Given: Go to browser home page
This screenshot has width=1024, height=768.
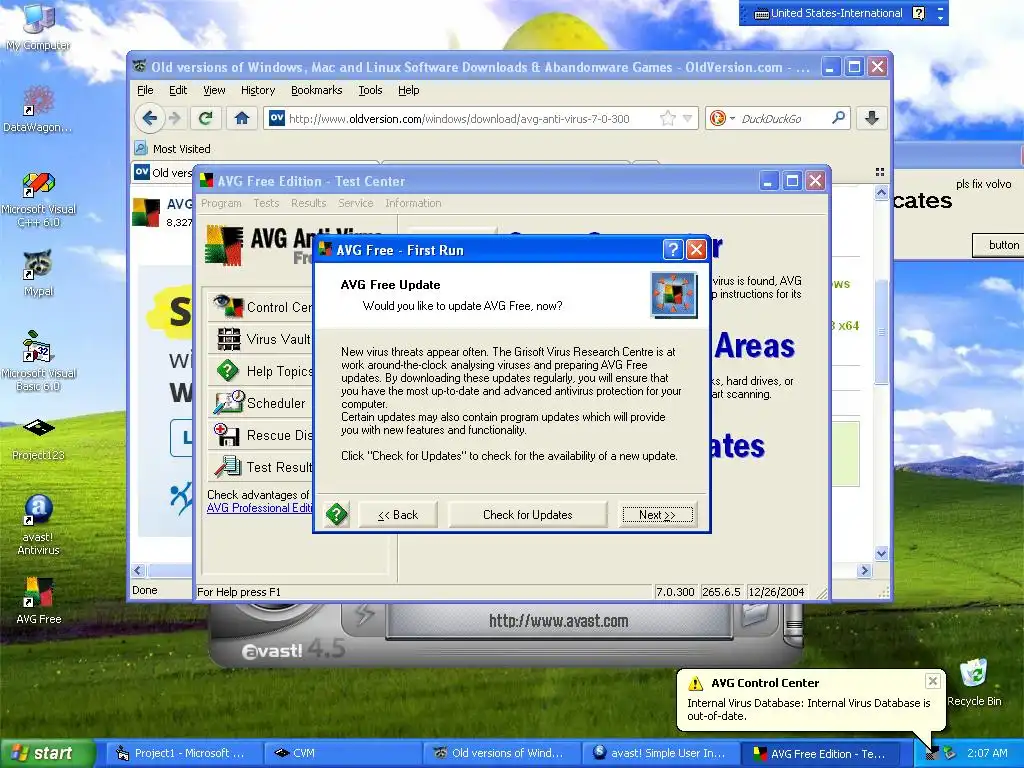Looking at the screenshot, I should click(x=242, y=118).
